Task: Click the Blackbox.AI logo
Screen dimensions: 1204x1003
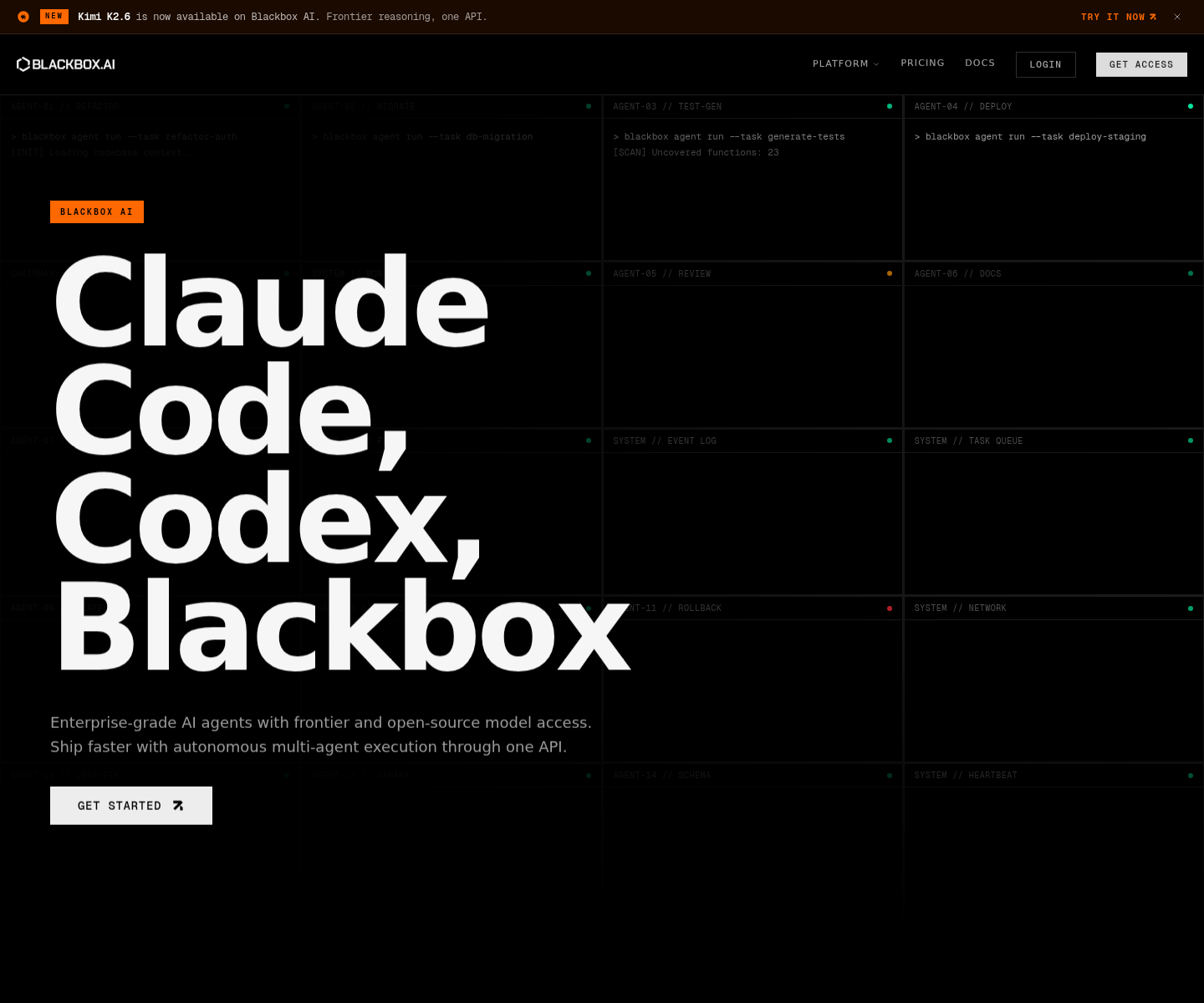Action: click(x=66, y=64)
